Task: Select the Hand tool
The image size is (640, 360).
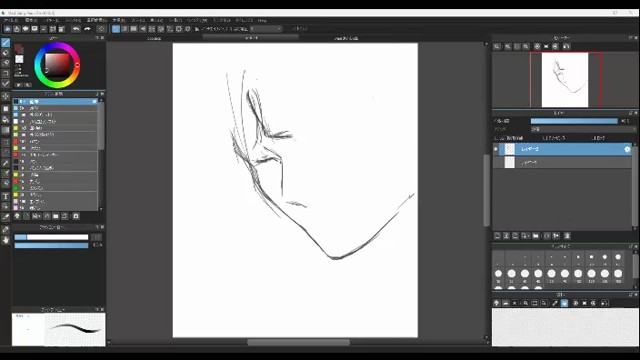Action: pos(6,240)
